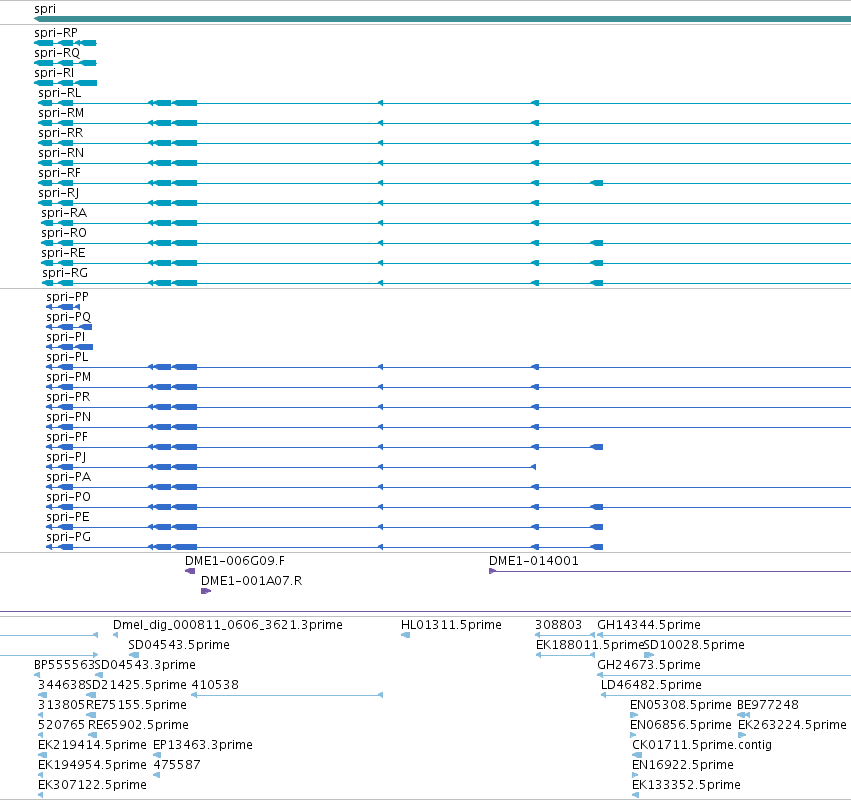The image size is (851, 800).
Task: Select protein spri-PA label
Action: point(68,477)
